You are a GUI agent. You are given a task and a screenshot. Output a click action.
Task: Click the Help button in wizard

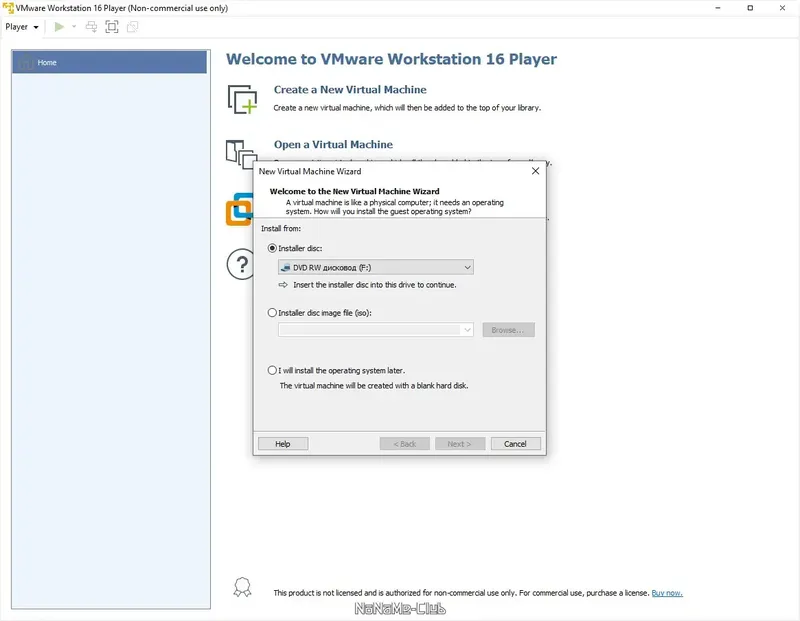tap(283, 444)
